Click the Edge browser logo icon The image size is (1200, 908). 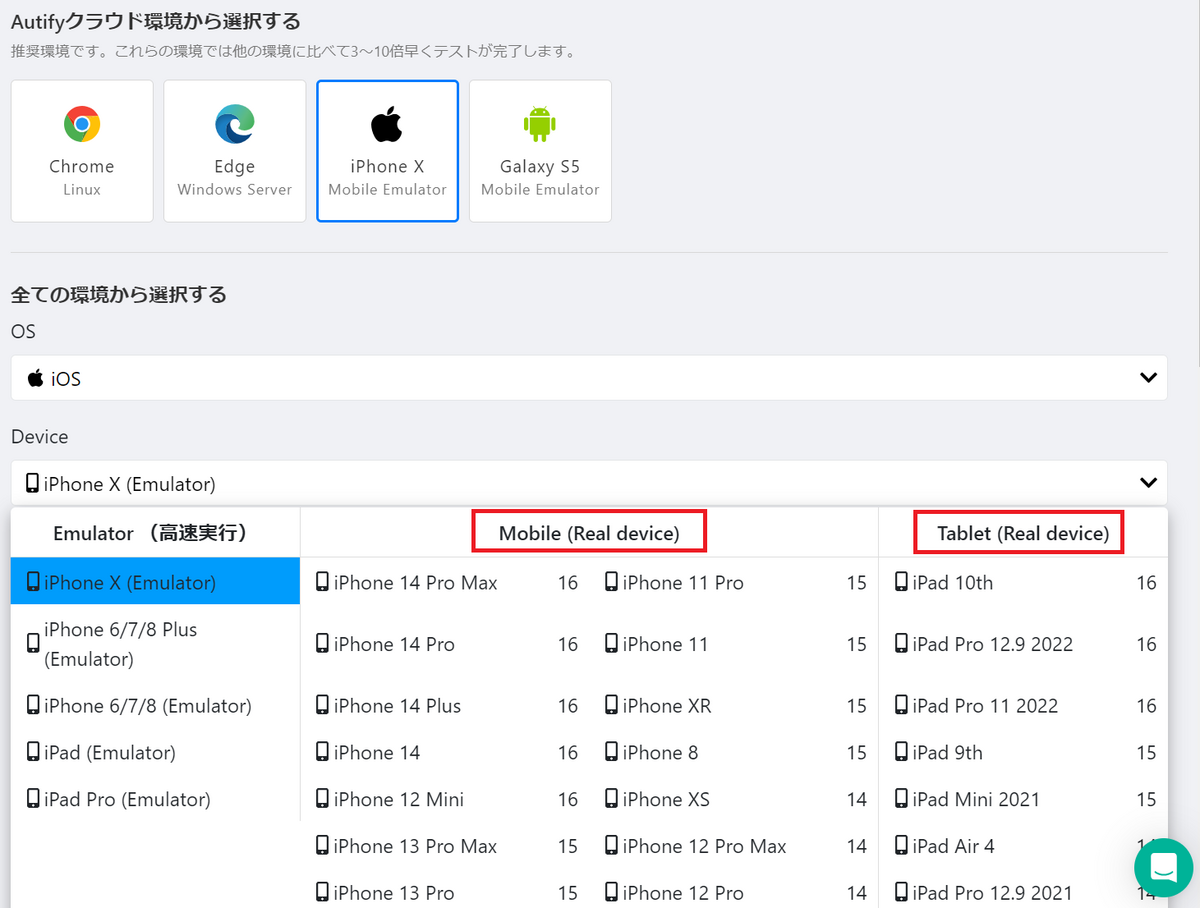(x=235, y=125)
